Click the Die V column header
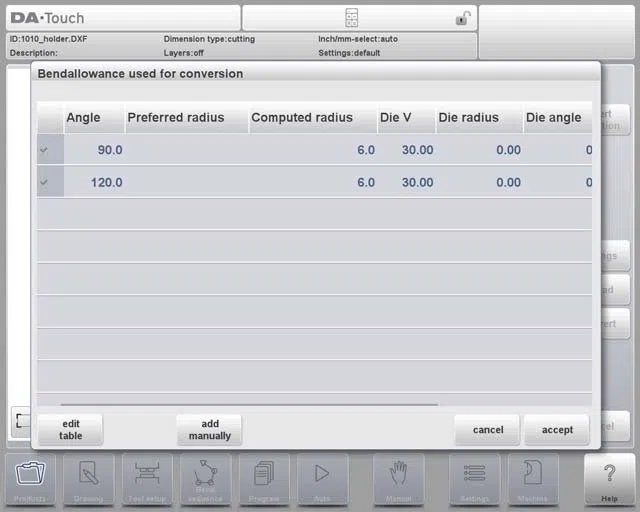The height and width of the screenshot is (512, 640). coord(407,118)
